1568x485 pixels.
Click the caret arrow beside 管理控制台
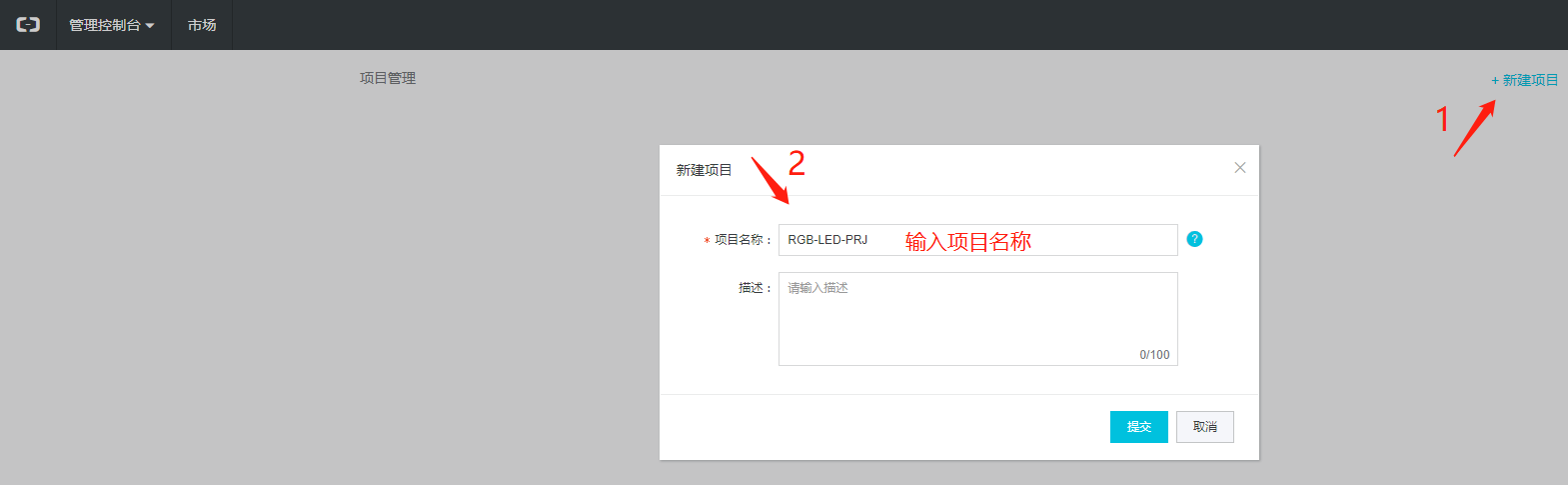(x=150, y=26)
